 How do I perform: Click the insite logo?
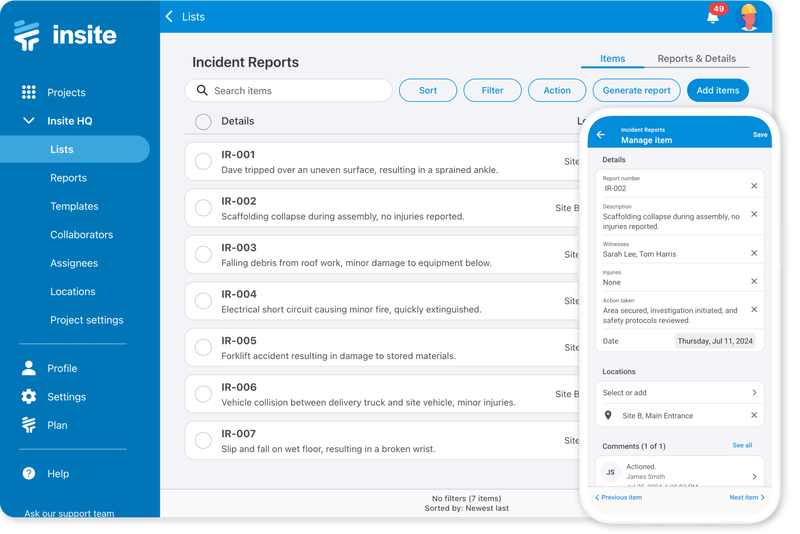65,35
